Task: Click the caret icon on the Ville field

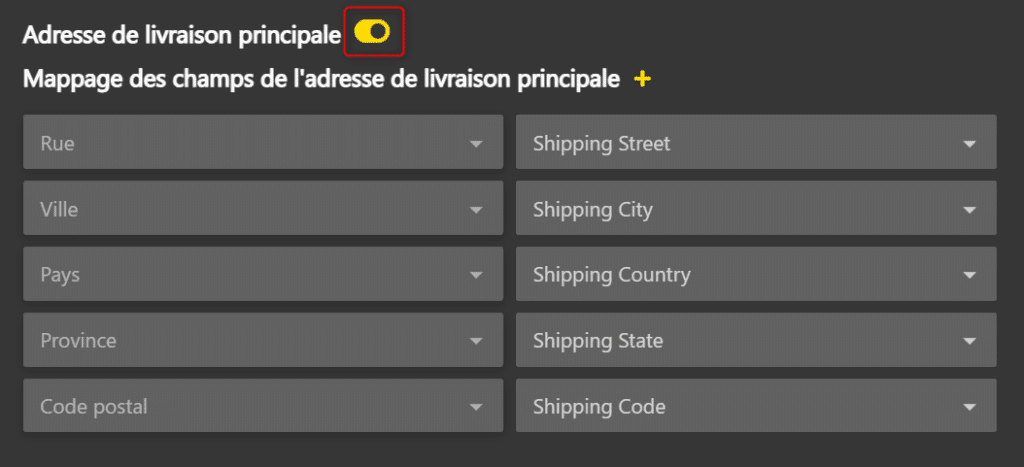Action: click(476, 210)
